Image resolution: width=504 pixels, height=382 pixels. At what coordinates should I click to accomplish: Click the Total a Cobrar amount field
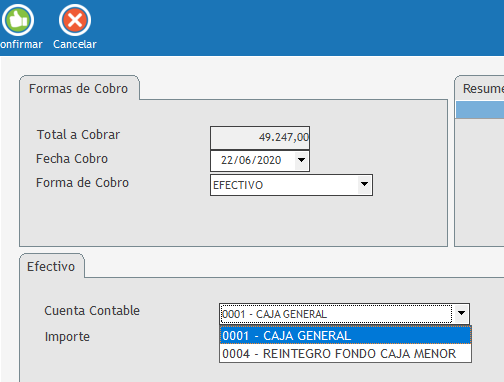[260, 137]
